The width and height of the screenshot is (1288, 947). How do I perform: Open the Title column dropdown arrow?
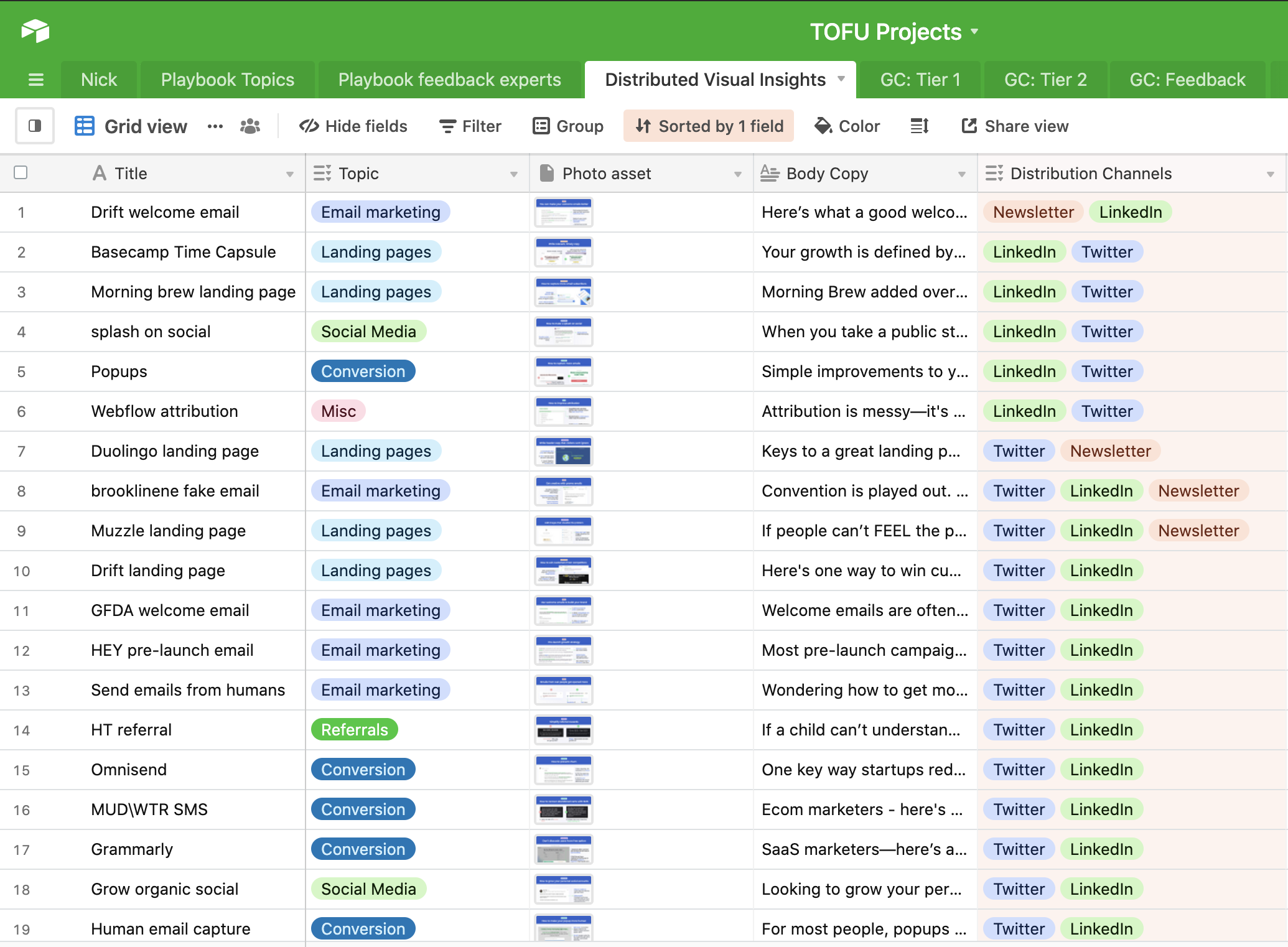coord(289,174)
